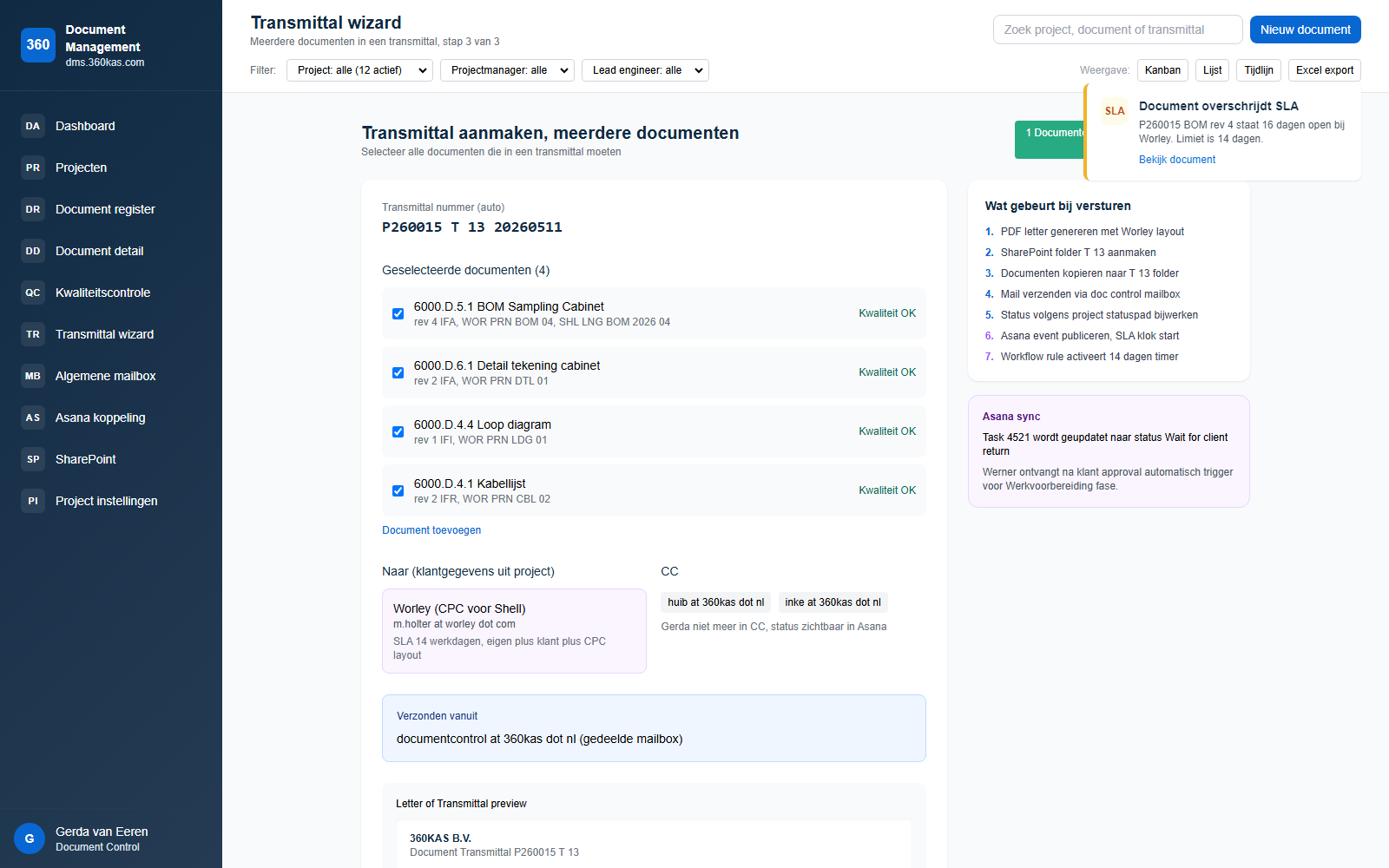Click transmittal number P260015 T 13 20260511
This screenshot has height=868, width=1389.
(472, 227)
